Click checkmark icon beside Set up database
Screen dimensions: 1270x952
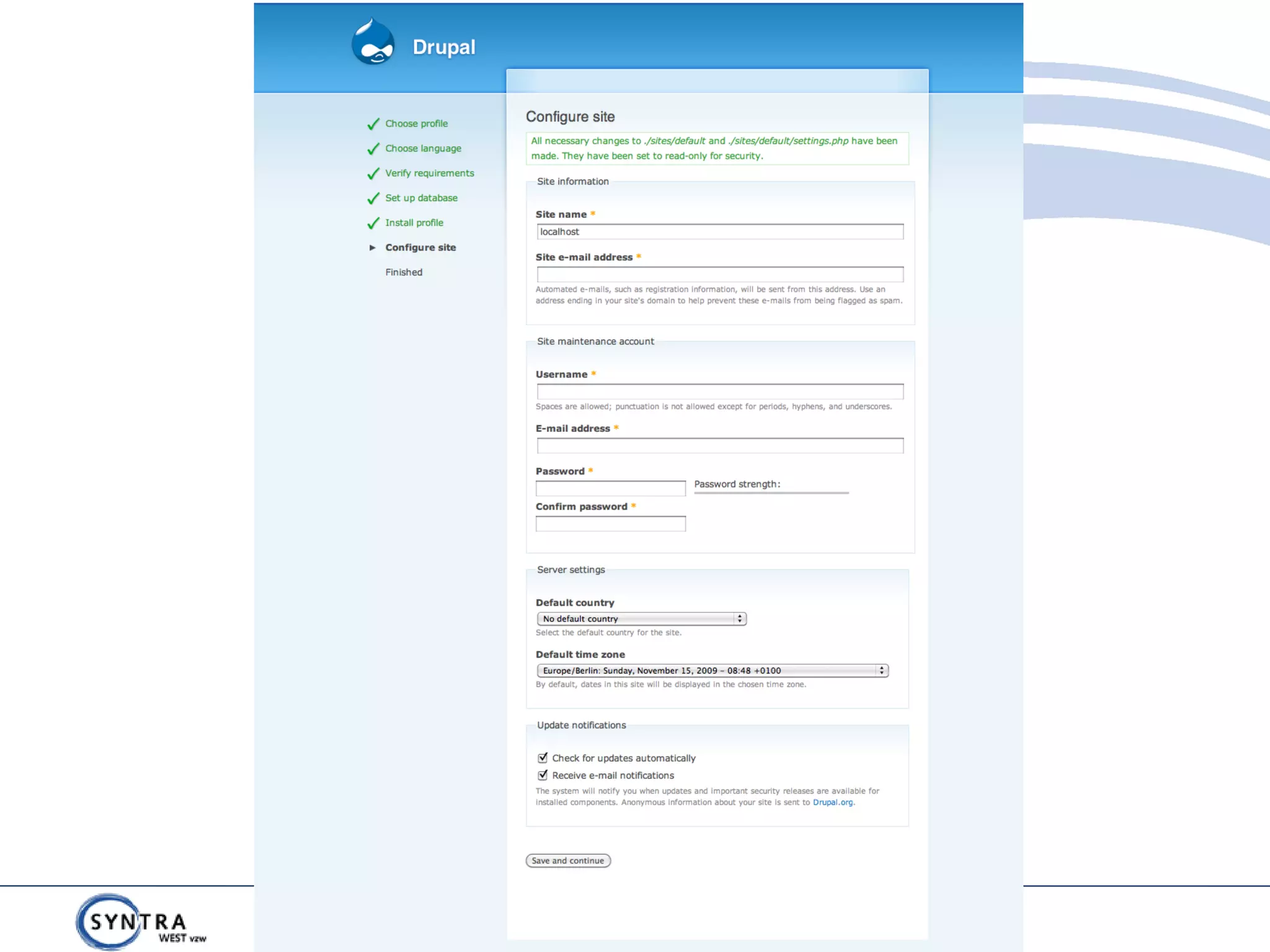coord(373,198)
